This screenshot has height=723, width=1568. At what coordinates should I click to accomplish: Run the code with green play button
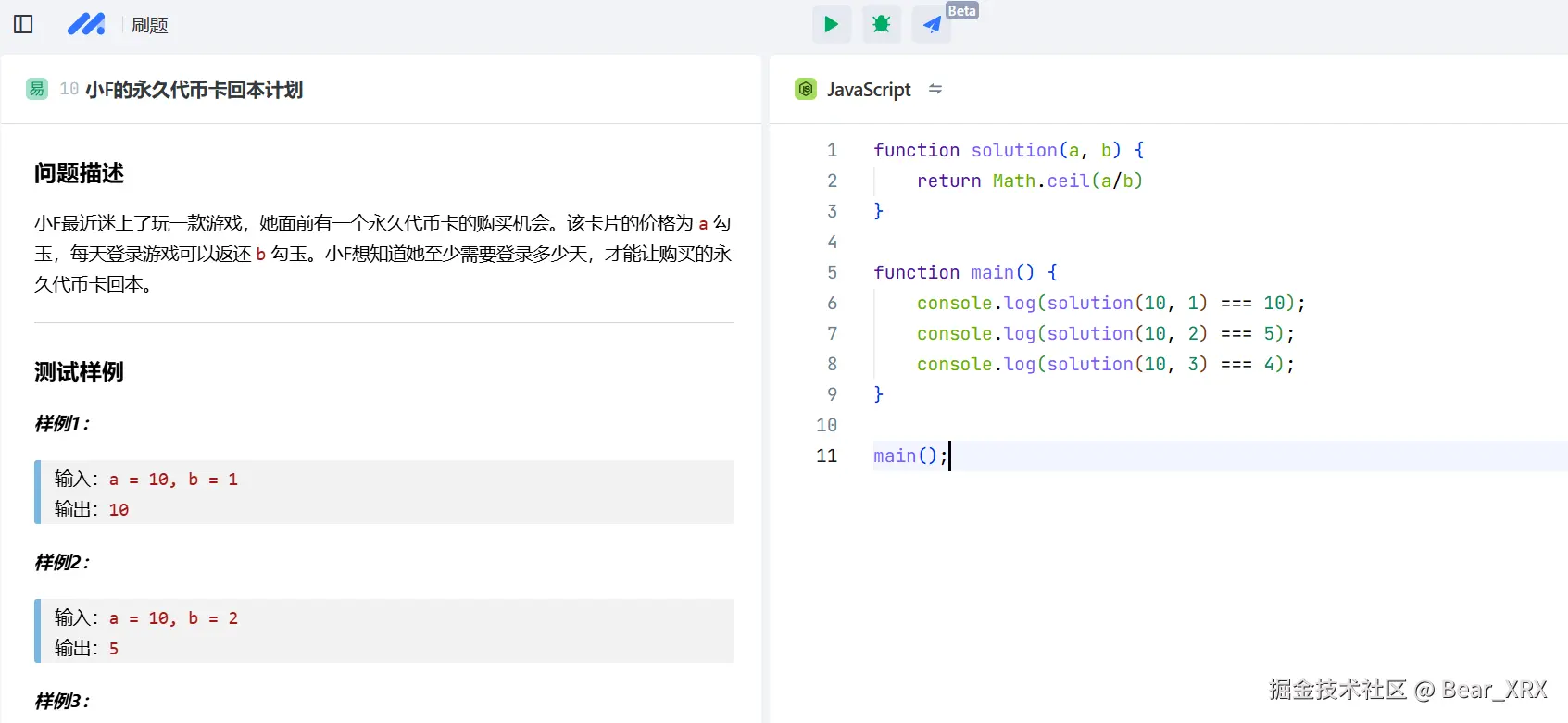(x=831, y=24)
